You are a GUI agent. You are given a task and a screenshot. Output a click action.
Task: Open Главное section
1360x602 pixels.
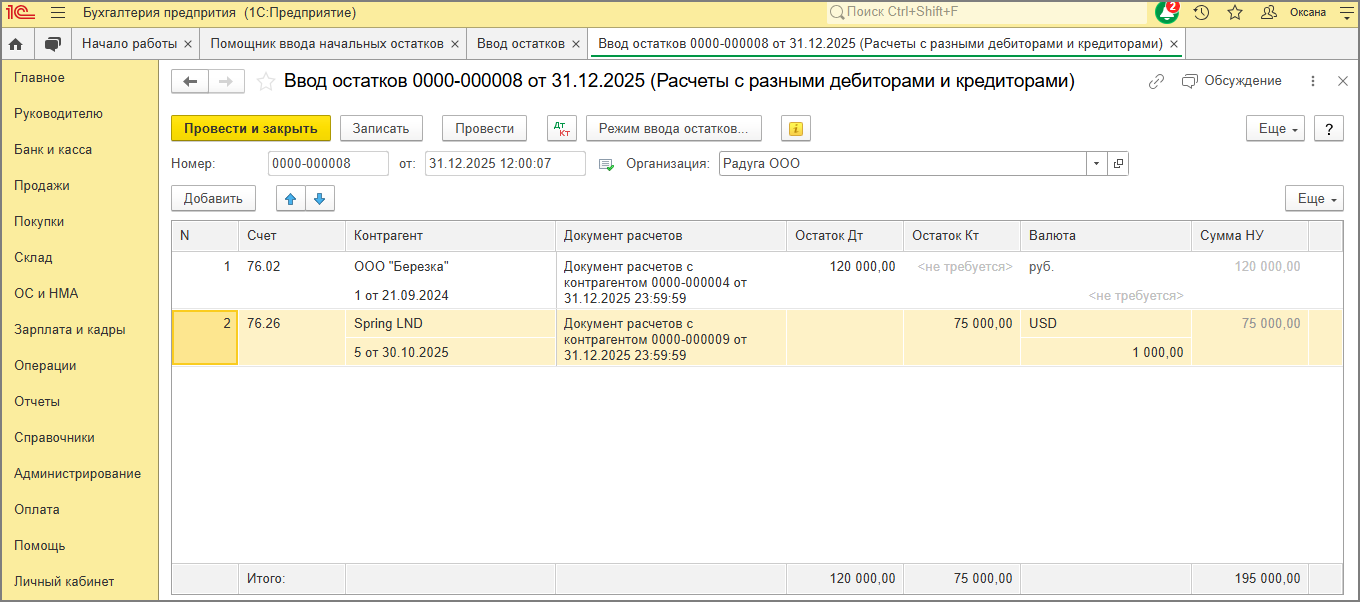click(39, 77)
